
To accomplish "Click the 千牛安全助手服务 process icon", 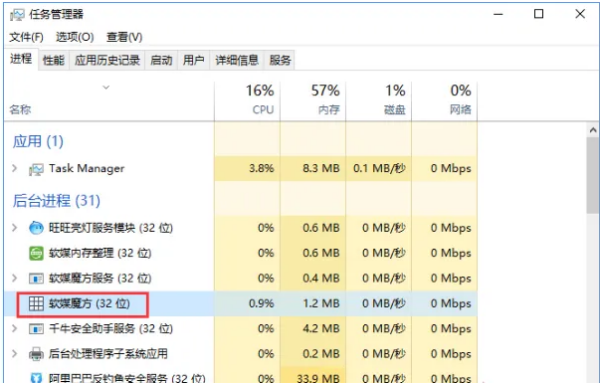I will (x=36, y=329).
